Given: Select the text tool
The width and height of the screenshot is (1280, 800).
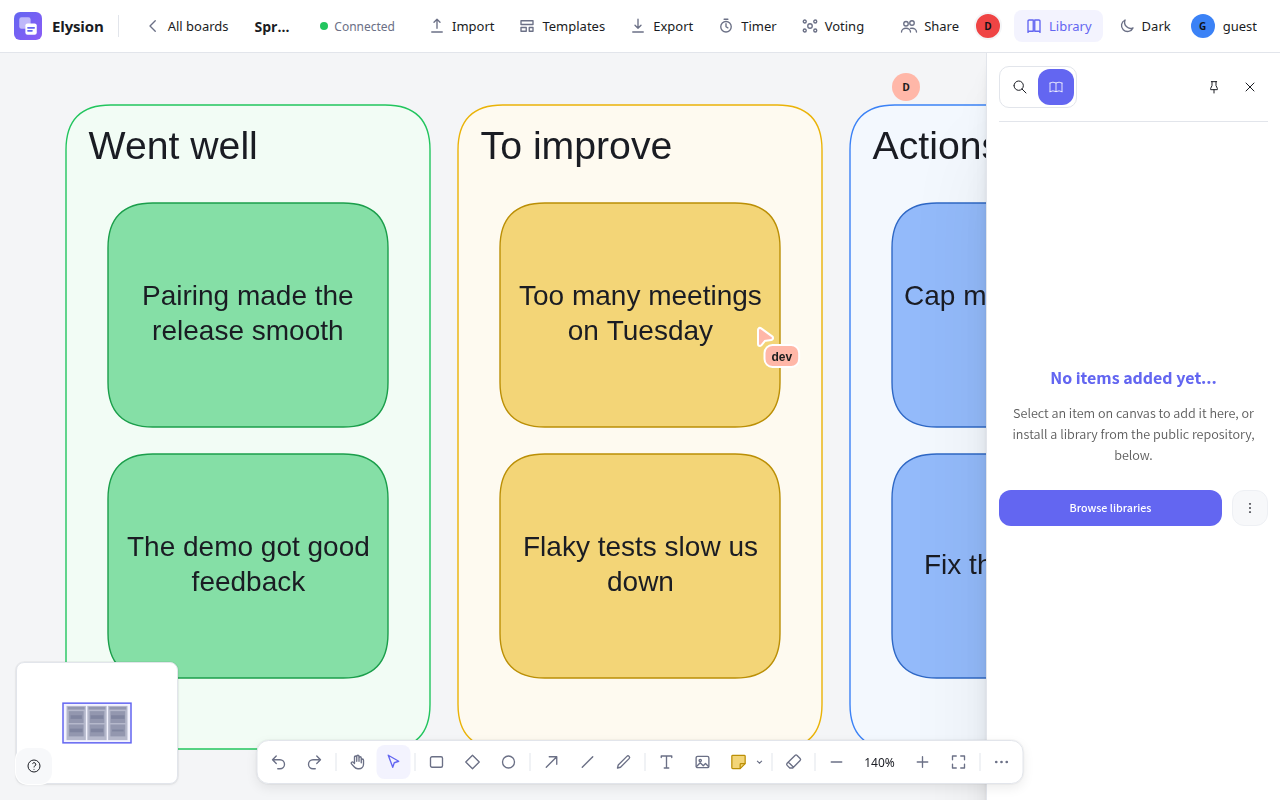Looking at the screenshot, I should 666,762.
